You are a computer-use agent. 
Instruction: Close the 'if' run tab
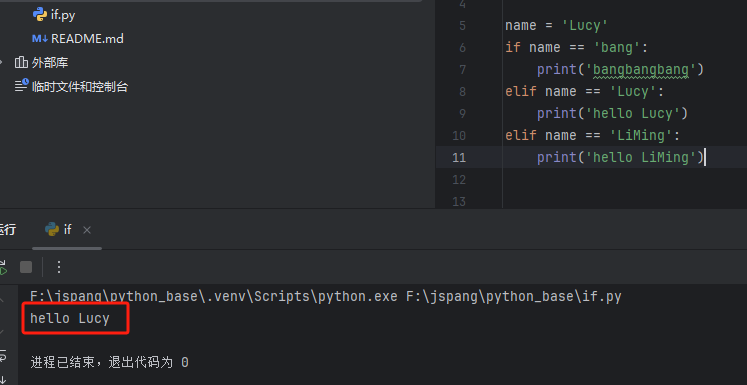point(87,230)
